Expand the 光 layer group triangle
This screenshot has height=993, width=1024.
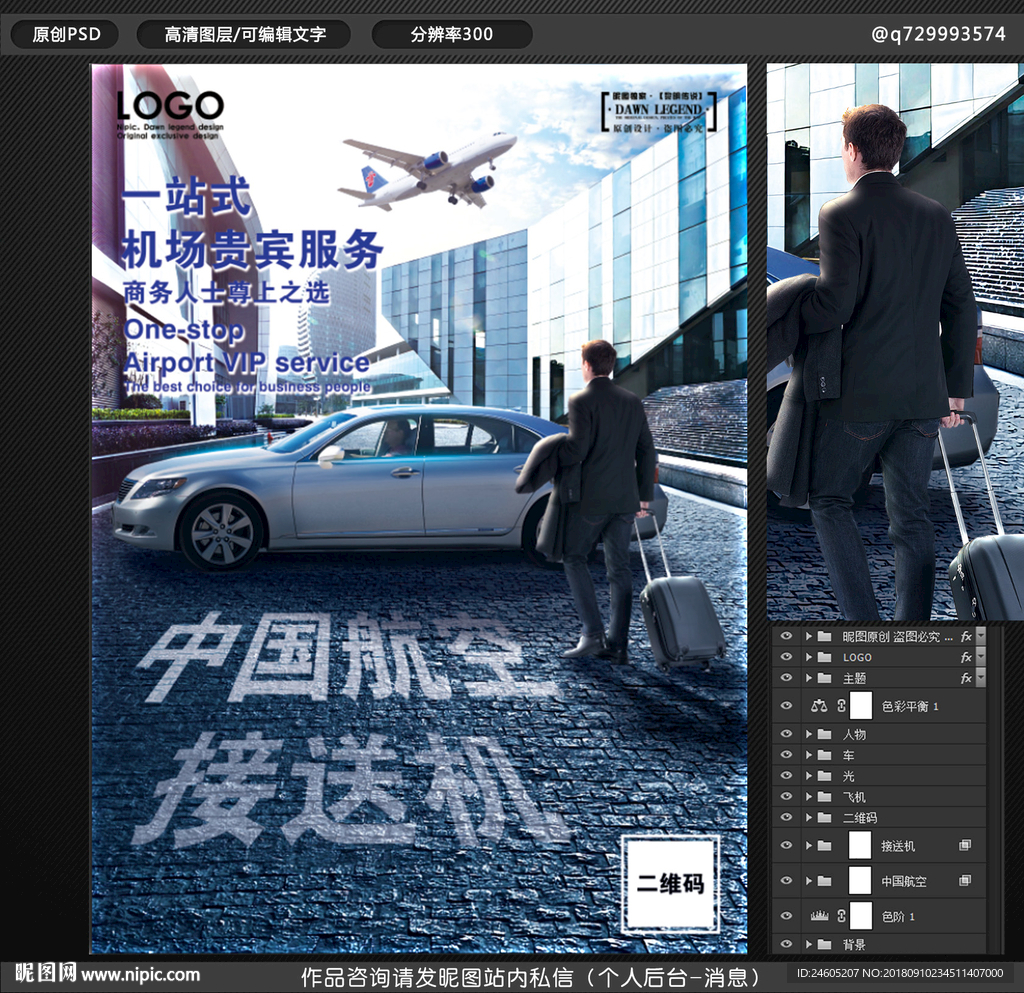[809, 776]
